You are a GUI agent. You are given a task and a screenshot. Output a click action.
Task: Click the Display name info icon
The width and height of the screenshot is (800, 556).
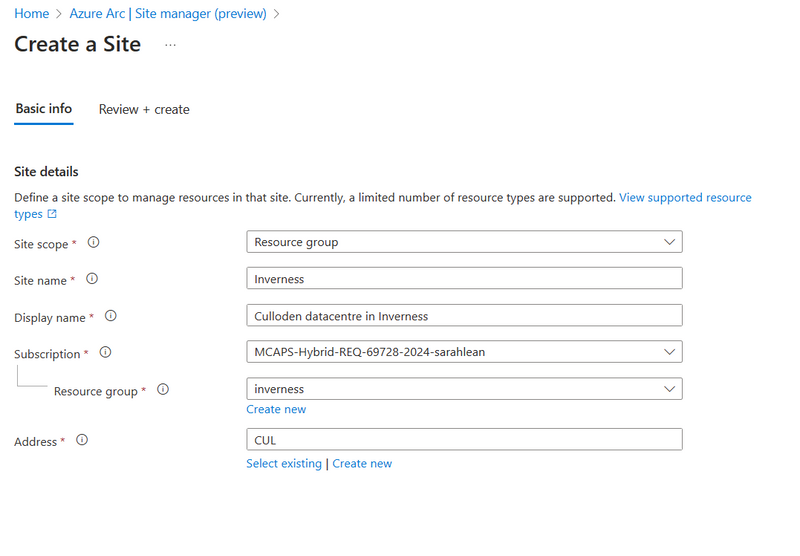111,316
